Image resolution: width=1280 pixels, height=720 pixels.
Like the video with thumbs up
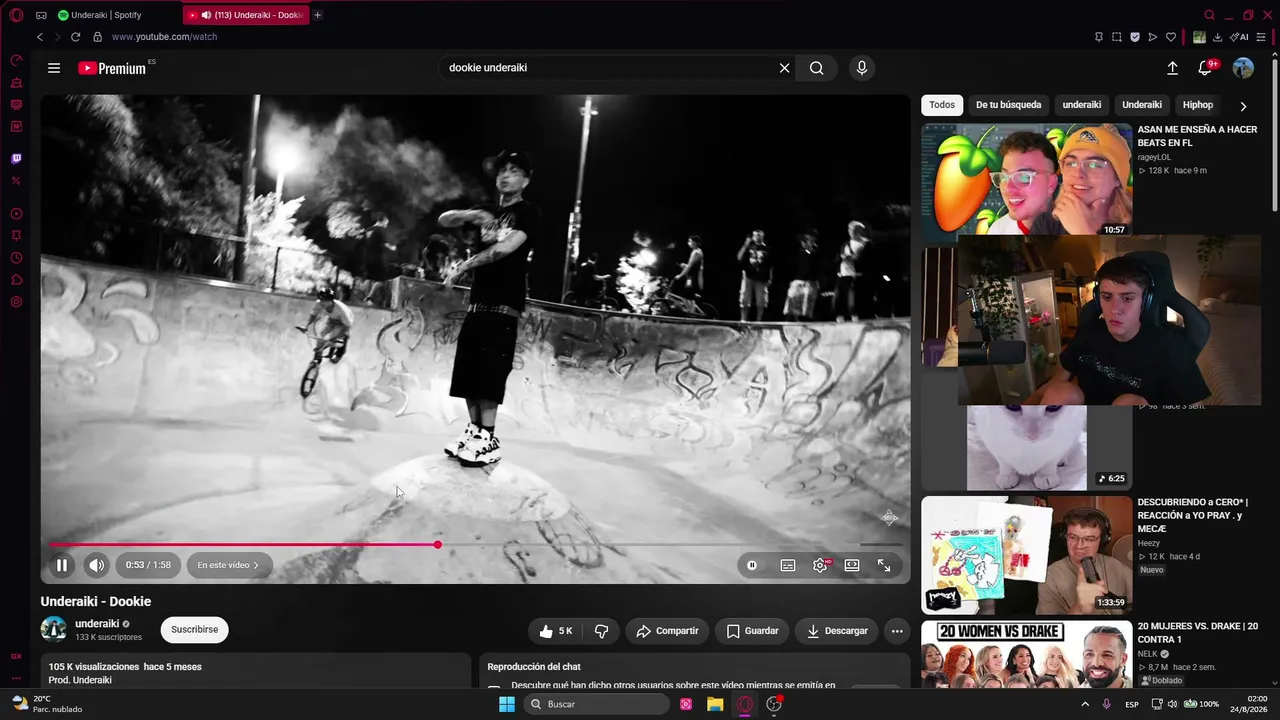[555, 631]
